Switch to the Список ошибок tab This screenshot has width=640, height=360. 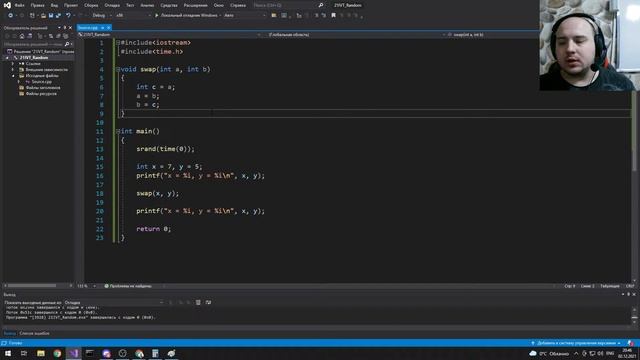pos(34,333)
